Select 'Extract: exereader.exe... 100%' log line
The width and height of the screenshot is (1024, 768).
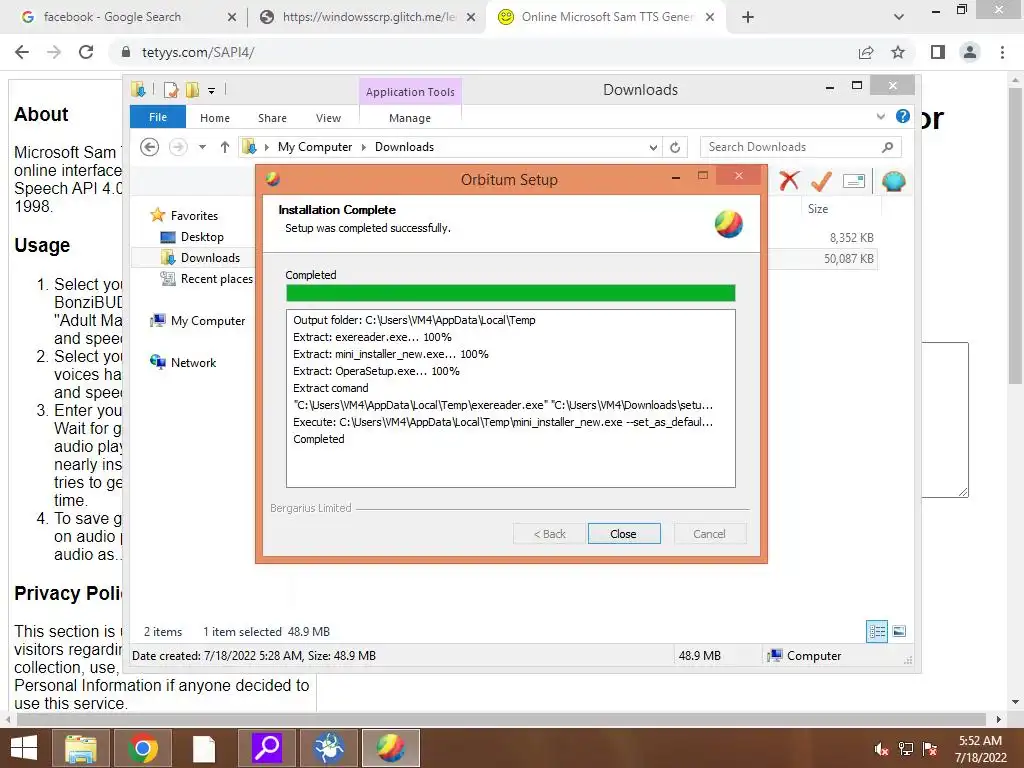pos(372,337)
